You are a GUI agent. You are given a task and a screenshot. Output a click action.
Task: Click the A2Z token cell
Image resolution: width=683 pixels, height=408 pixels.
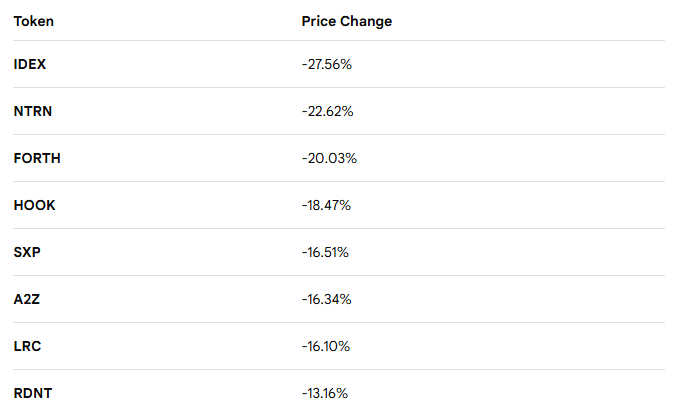[28, 299]
